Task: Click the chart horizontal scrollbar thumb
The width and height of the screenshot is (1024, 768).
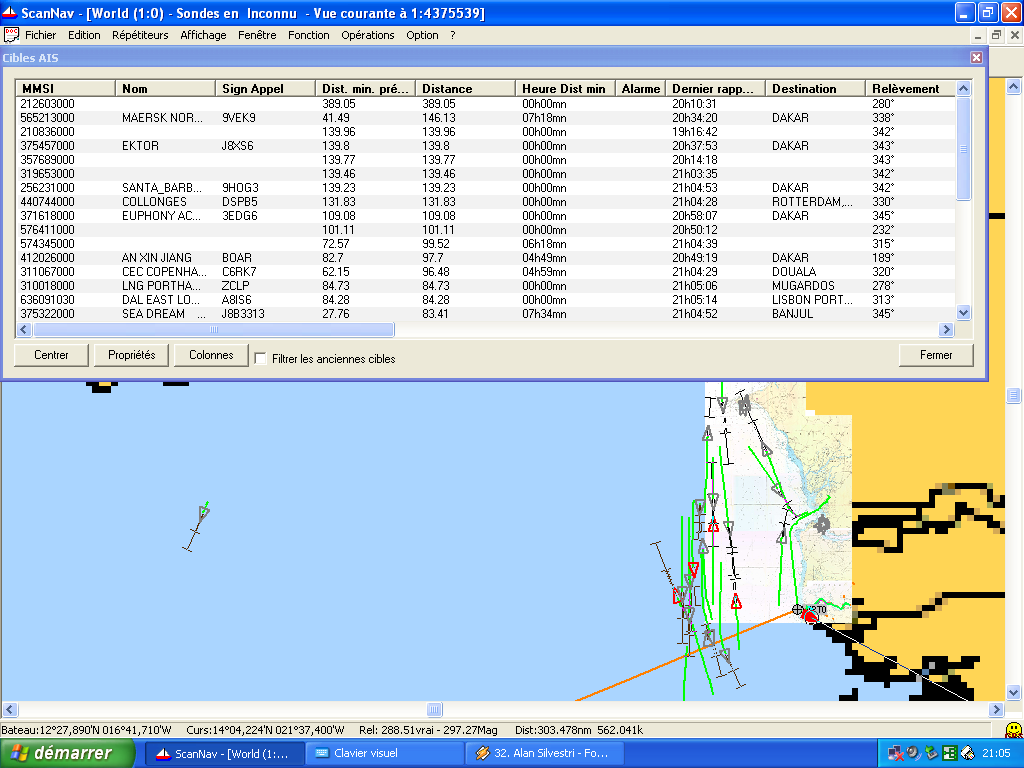Action: pos(434,709)
